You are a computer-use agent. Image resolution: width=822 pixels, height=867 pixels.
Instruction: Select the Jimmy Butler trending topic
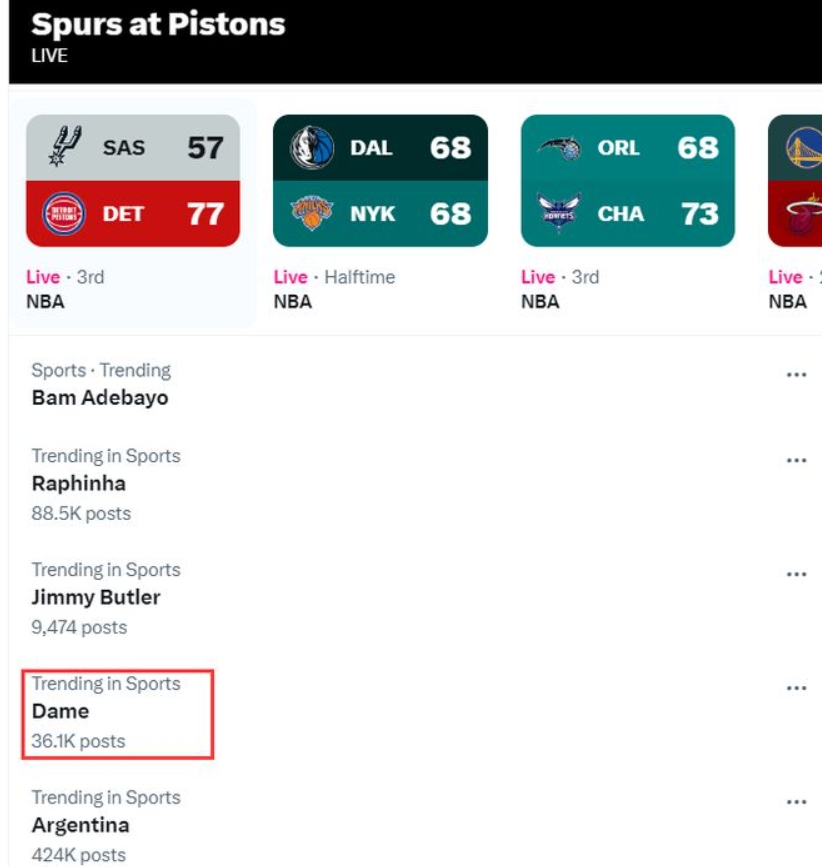[x=96, y=598]
